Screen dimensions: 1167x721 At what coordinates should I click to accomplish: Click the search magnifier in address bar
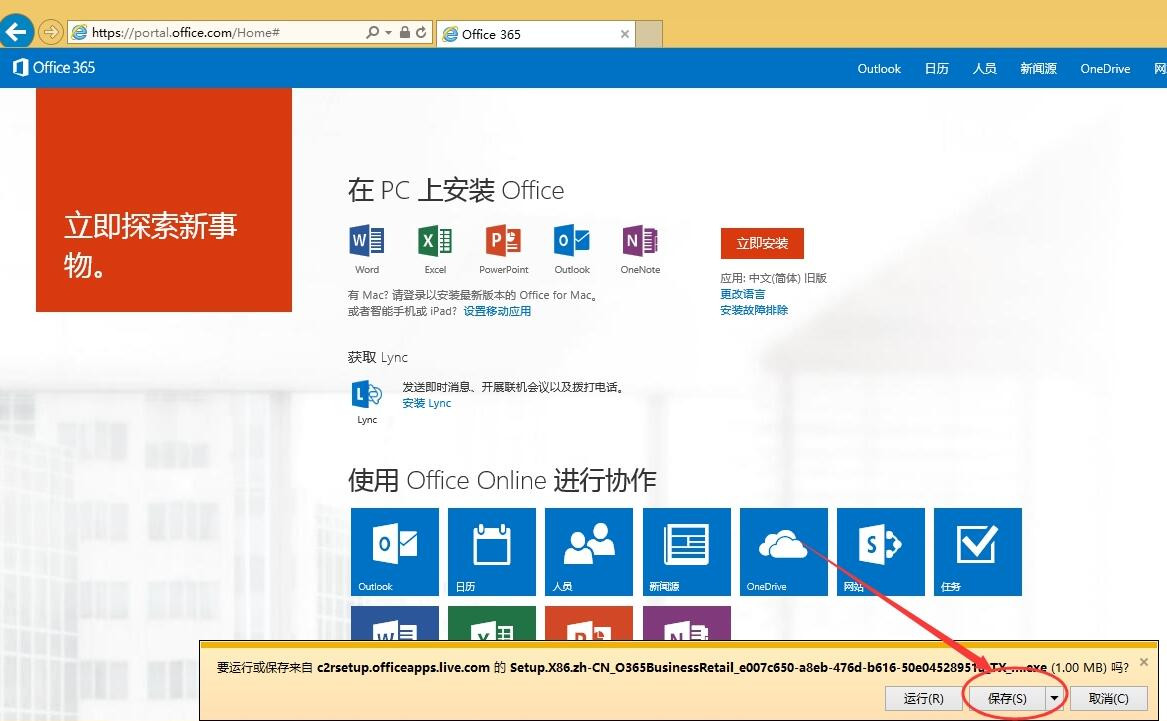tap(372, 32)
